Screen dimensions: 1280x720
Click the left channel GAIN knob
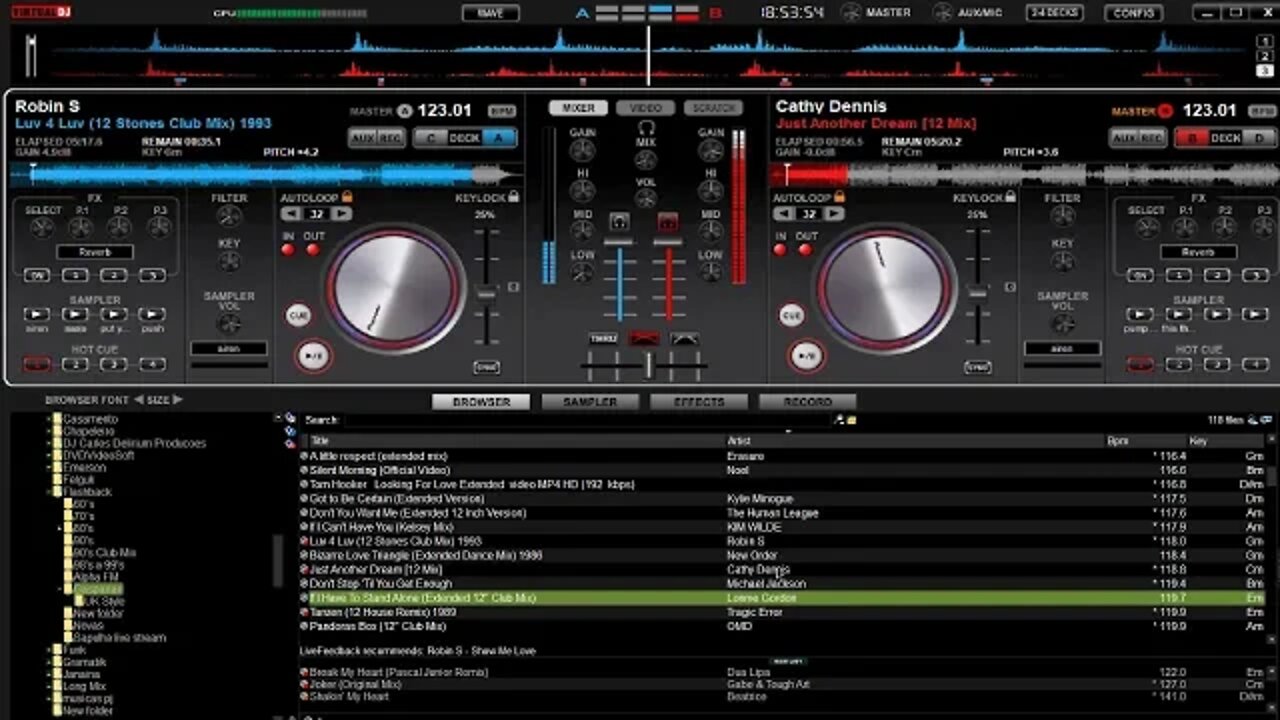coord(582,152)
